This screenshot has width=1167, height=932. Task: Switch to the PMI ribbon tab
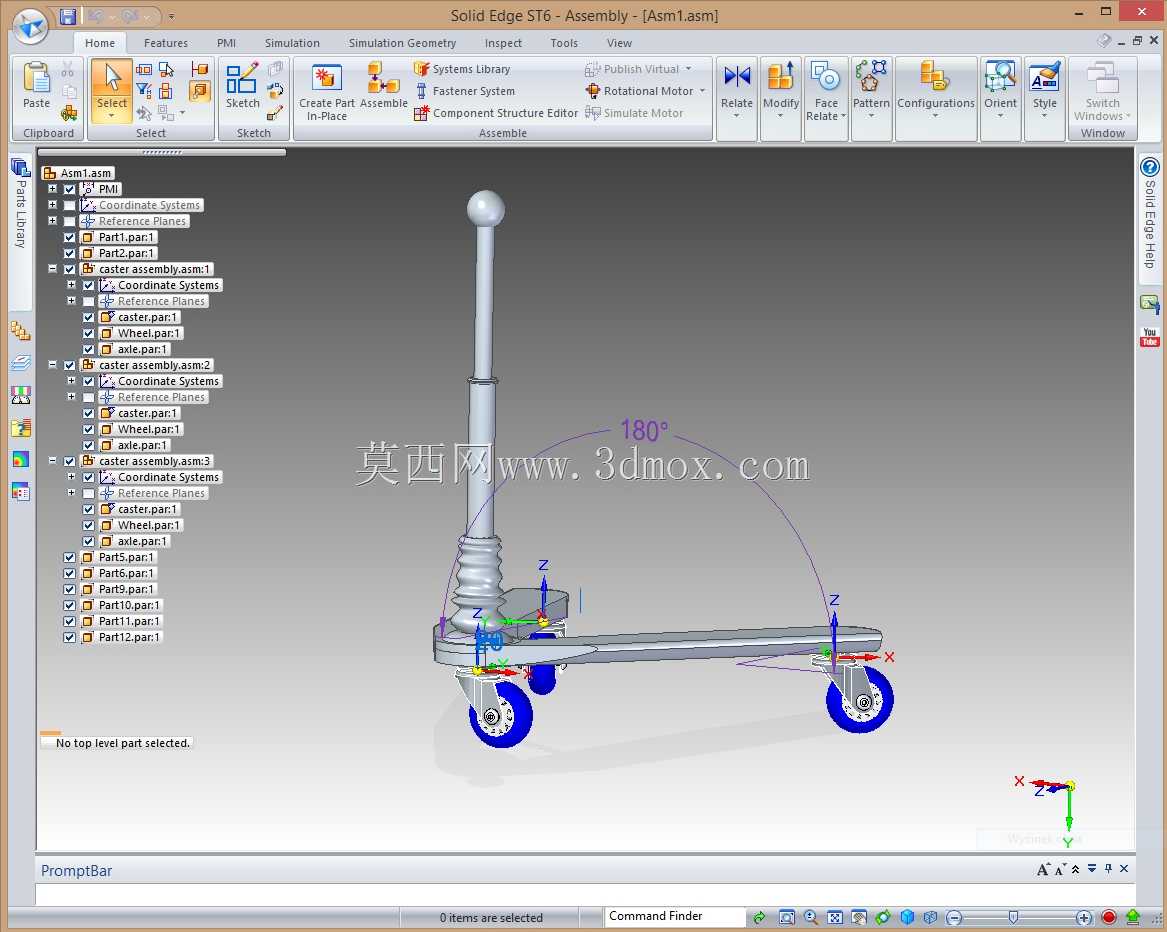coord(226,43)
